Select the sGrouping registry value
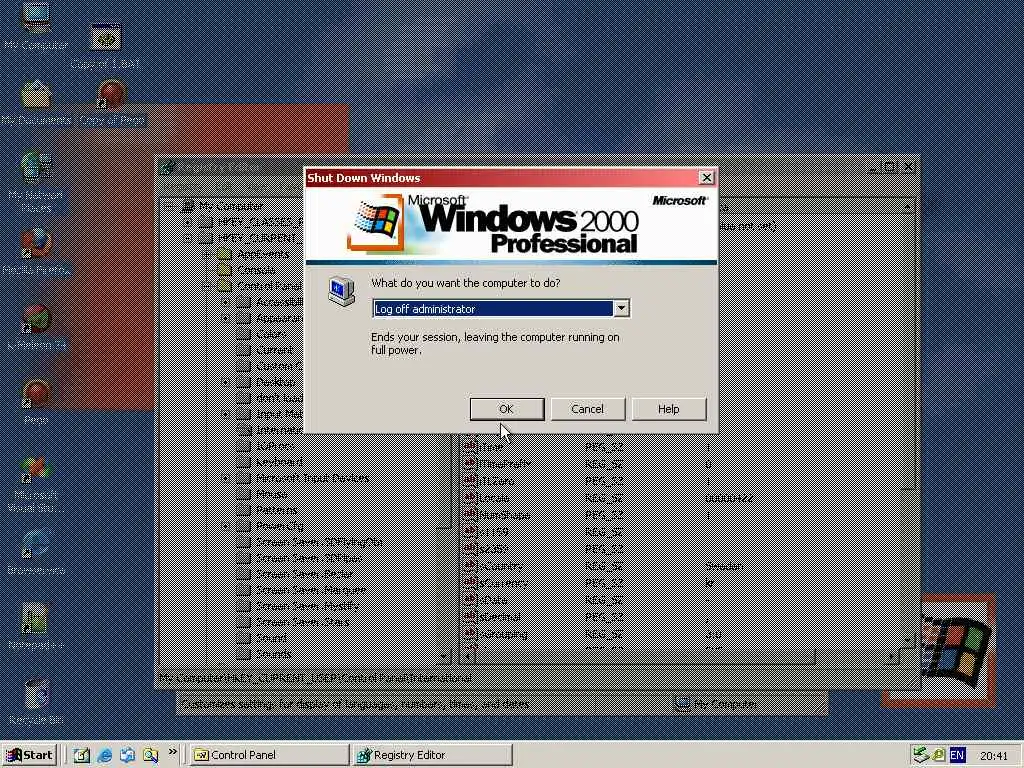1024x768 pixels. point(503,634)
